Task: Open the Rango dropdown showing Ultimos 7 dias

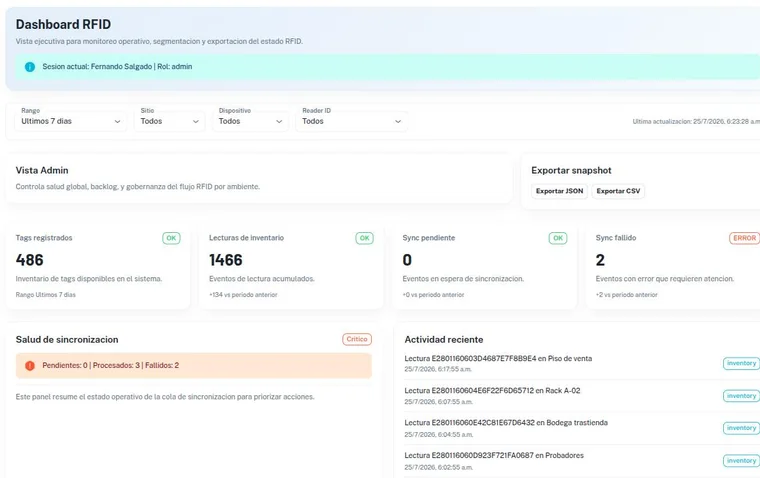Action: (71, 121)
